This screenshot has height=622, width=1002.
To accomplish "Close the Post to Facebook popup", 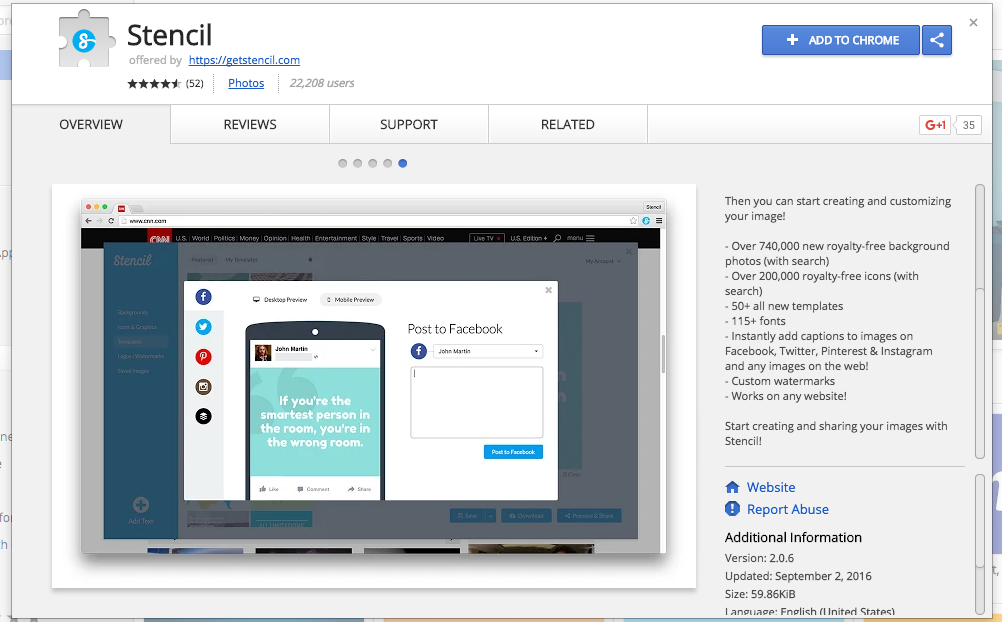I will coord(548,290).
